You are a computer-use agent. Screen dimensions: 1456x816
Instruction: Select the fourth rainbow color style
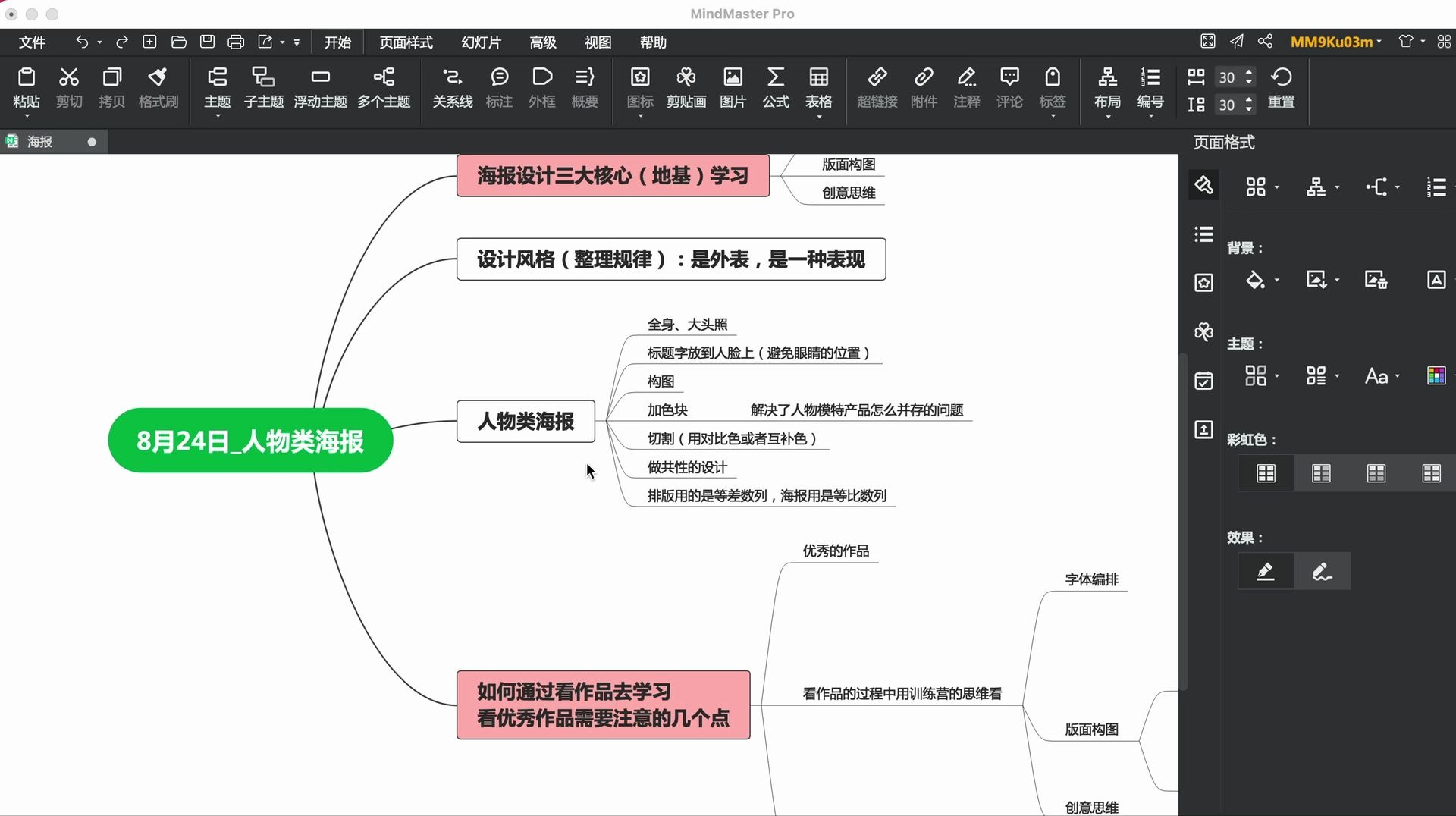point(1431,473)
